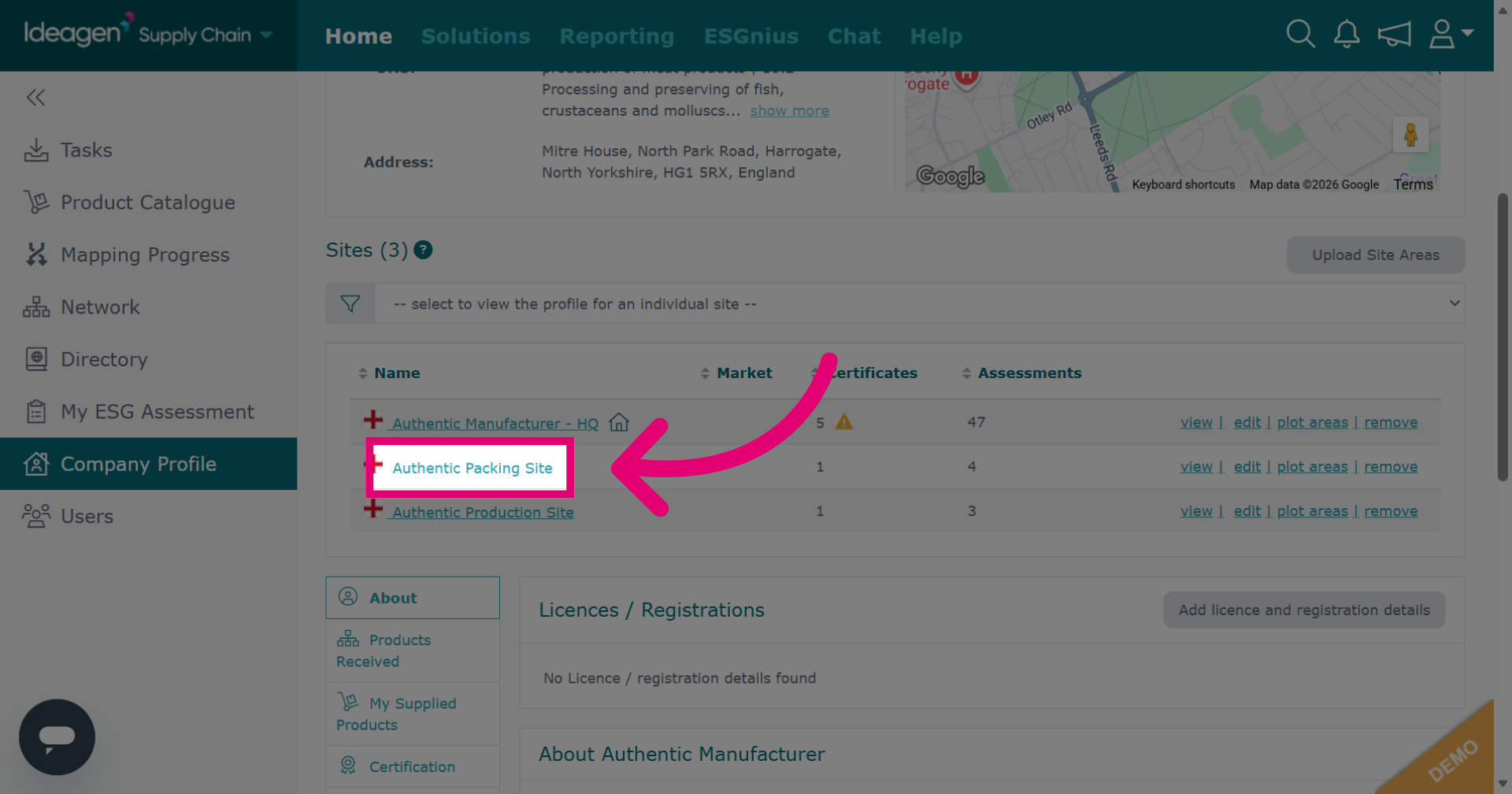This screenshot has height=794, width=1512.
Task: Click plot areas for Authentic Packing Site
Action: point(1312,466)
